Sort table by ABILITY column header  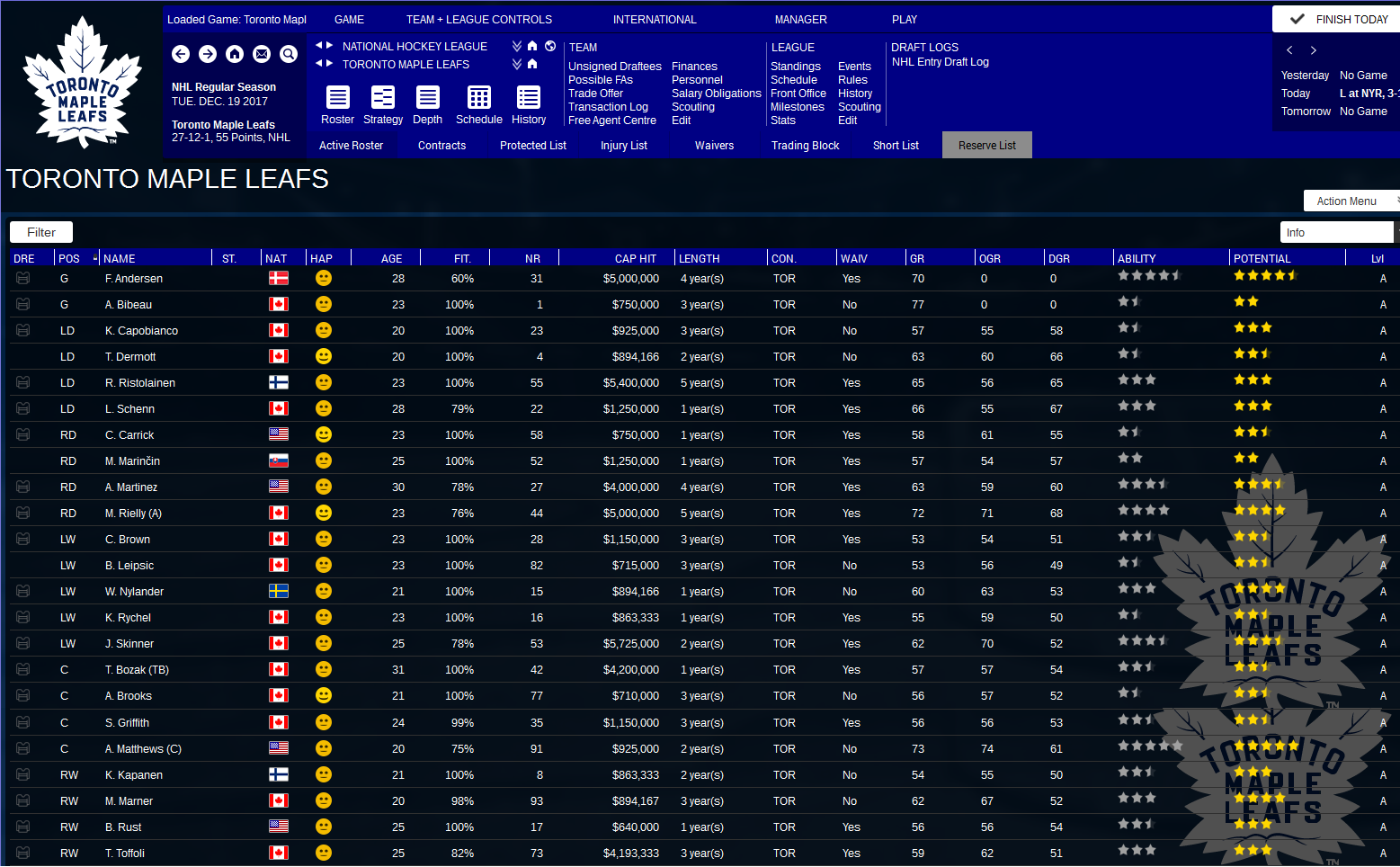point(1171,258)
